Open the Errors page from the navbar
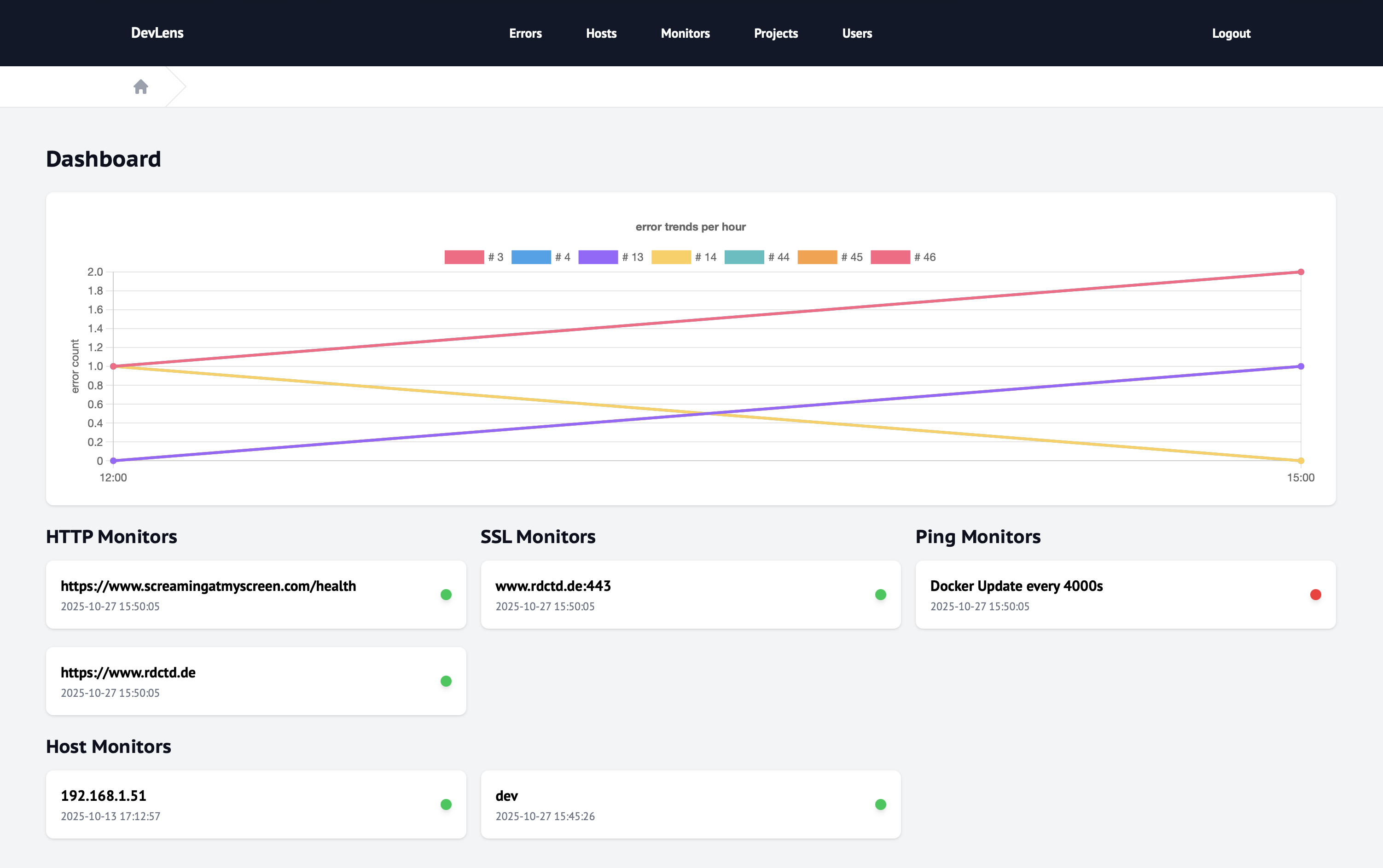1383x868 pixels. (525, 33)
